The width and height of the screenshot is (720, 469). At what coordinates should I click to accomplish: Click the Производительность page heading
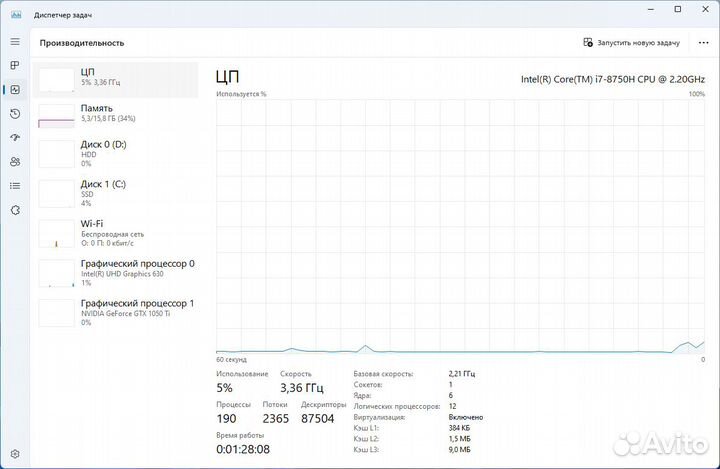point(82,43)
